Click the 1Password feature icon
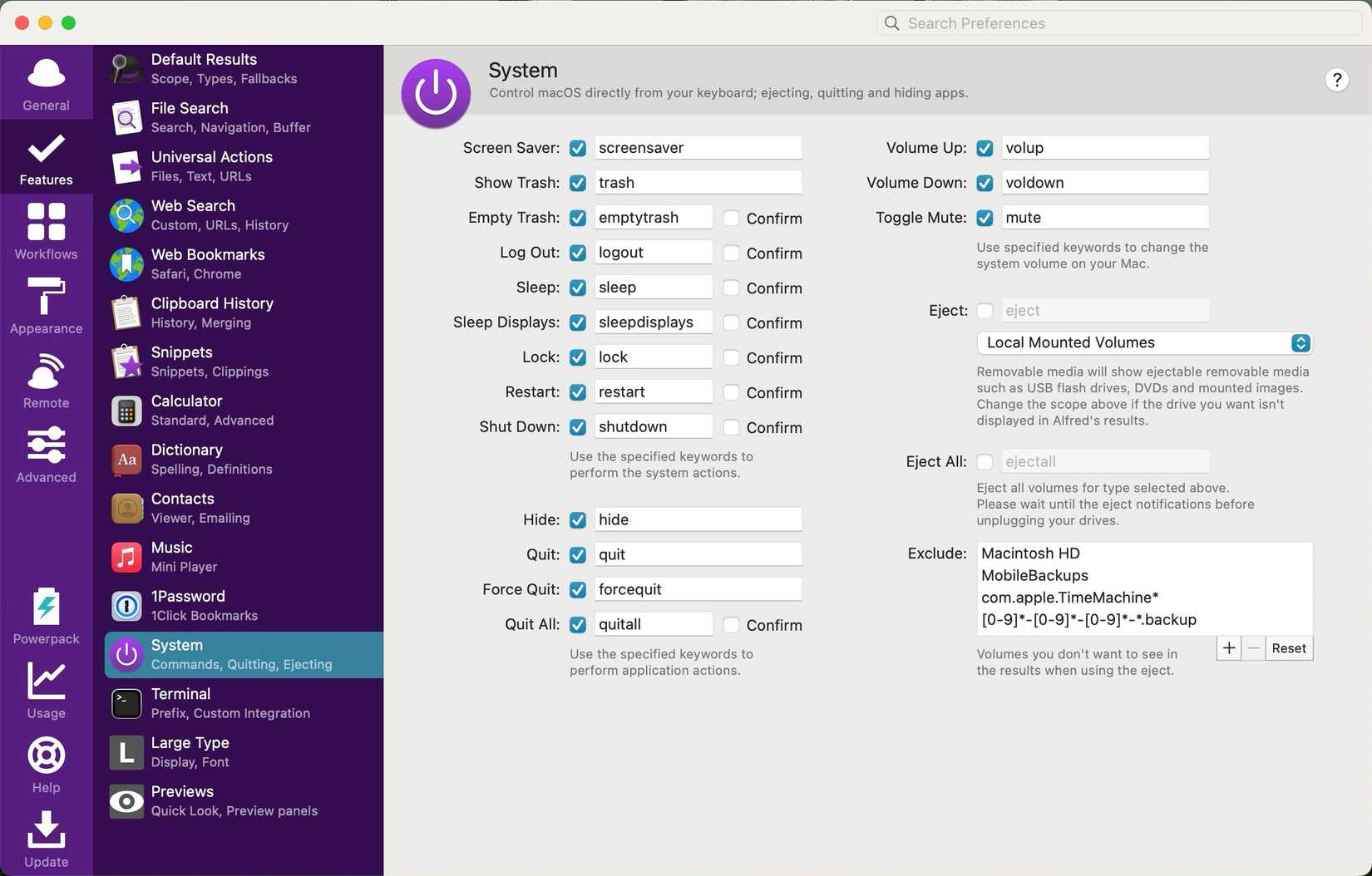This screenshot has height=876, width=1372. [x=126, y=606]
